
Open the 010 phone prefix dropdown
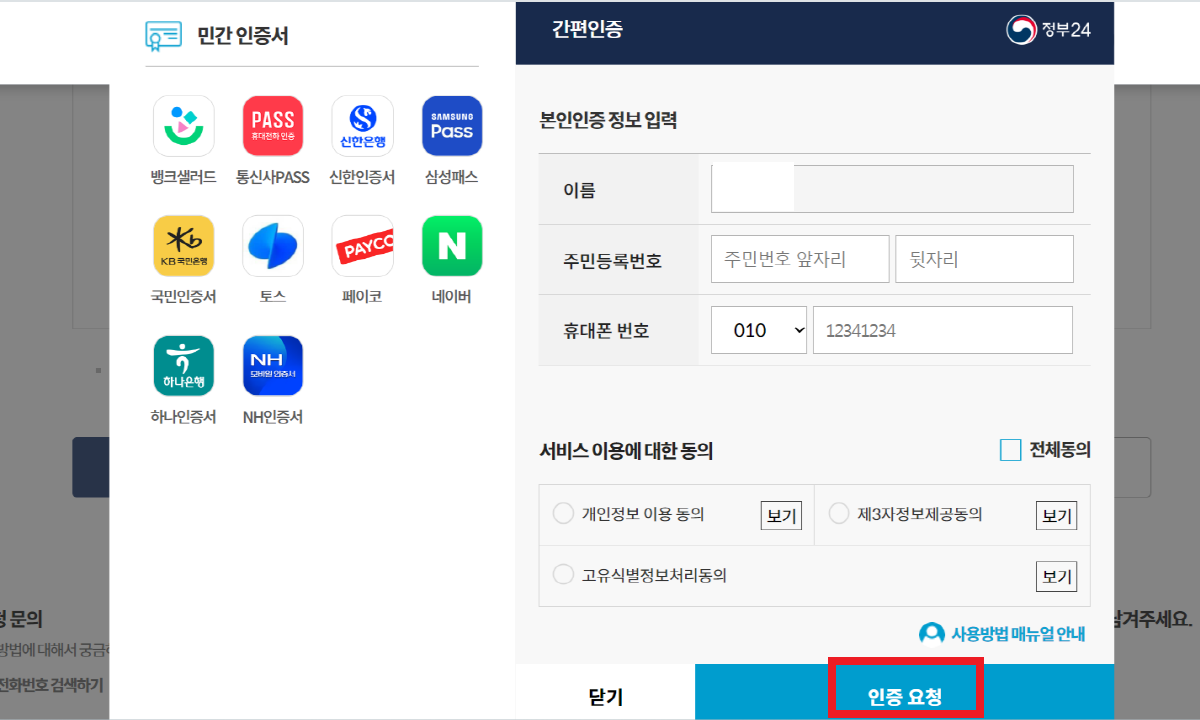[x=759, y=330]
